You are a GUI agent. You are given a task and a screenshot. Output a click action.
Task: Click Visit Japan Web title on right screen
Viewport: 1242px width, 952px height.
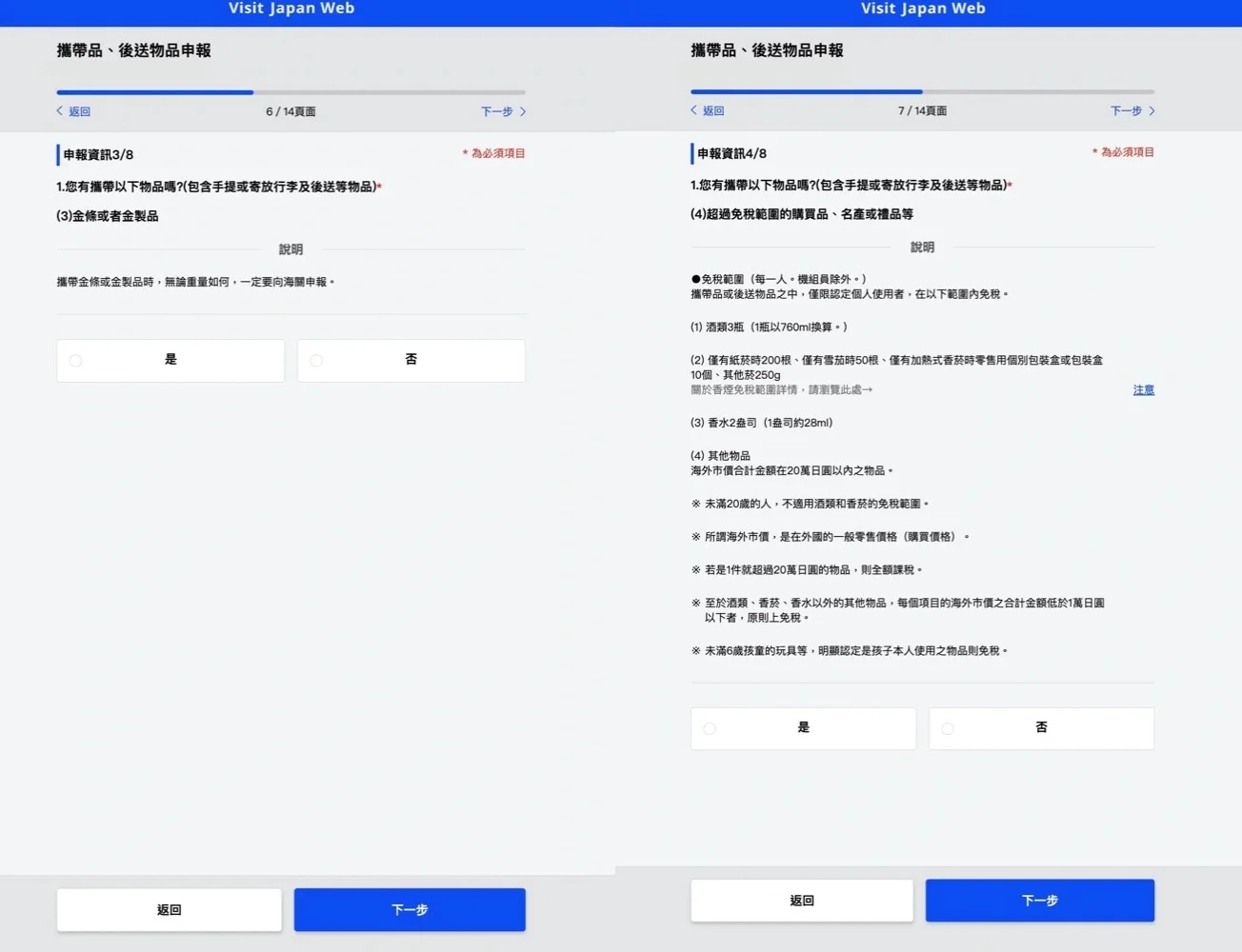tap(922, 9)
